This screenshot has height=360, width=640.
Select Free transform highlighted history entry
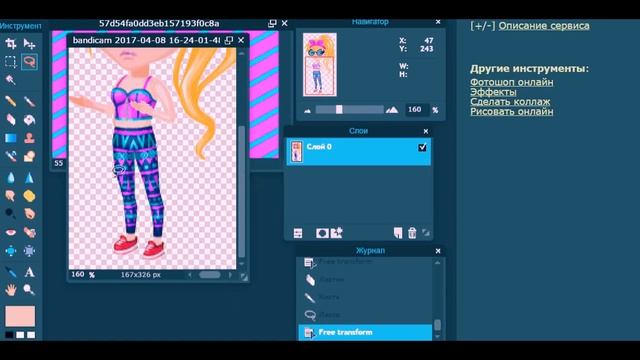(x=365, y=333)
